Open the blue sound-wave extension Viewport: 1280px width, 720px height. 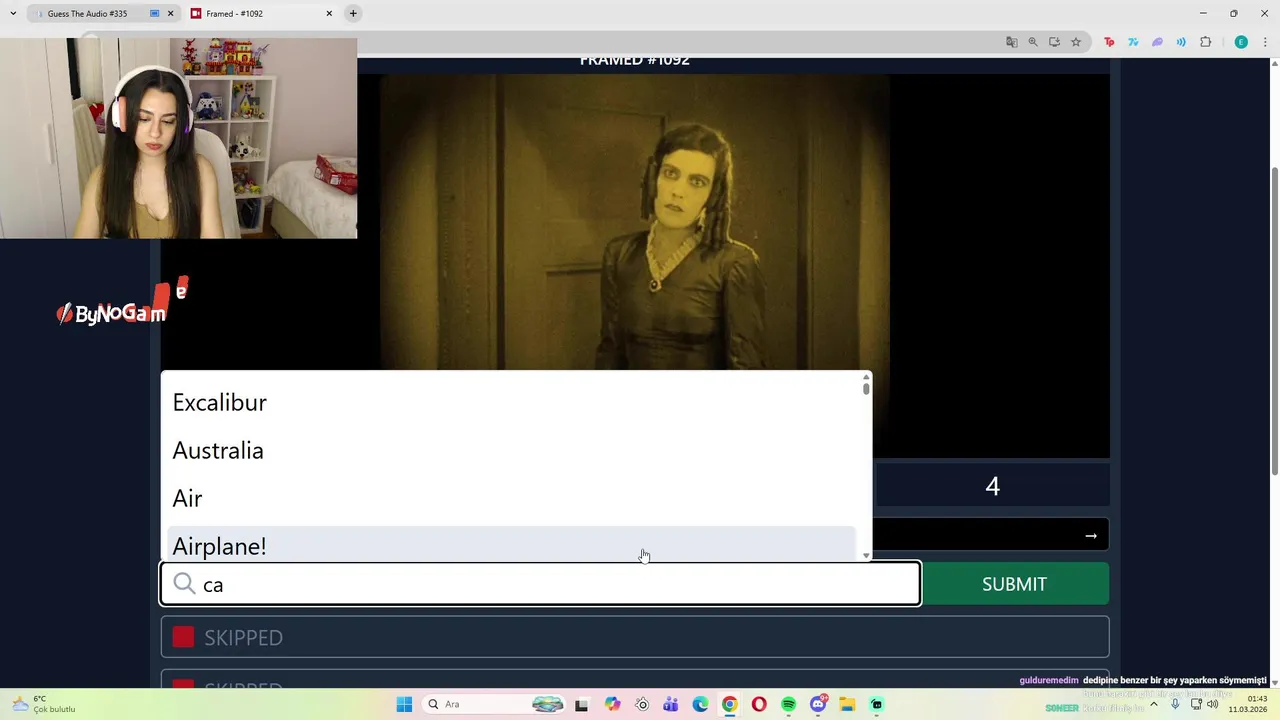pyautogui.click(x=1181, y=42)
